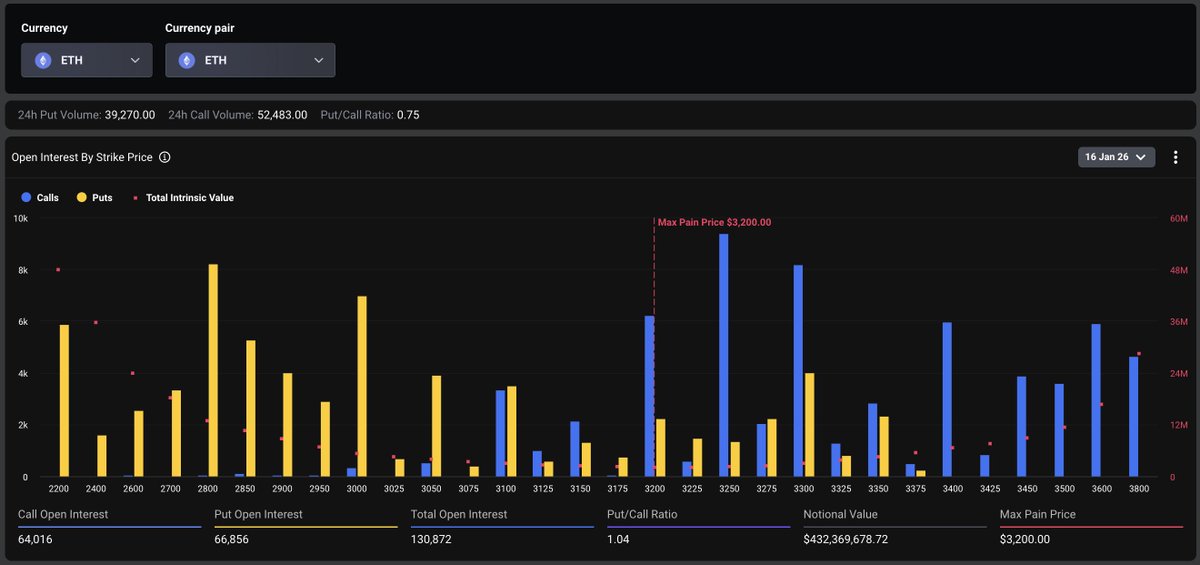Open the 16 Jan 26 expiry dropdown
Image resolution: width=1200 pixels, height=565 pixels.
tap(1116, 157)
